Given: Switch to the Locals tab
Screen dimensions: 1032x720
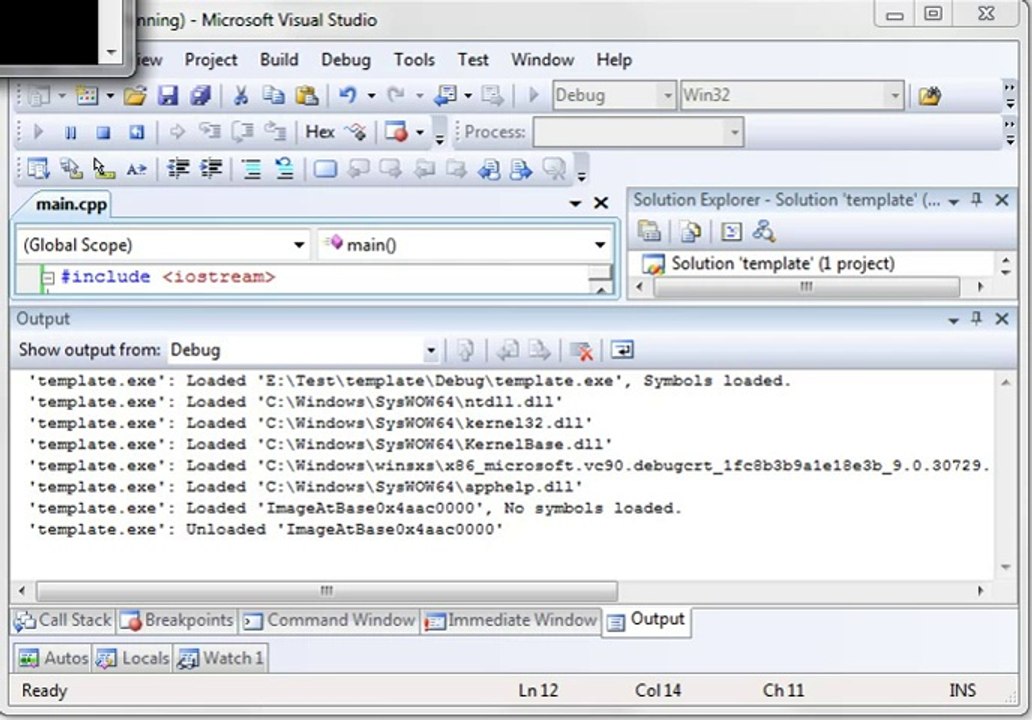Looking at the screenshot, I should pos(132,658).
